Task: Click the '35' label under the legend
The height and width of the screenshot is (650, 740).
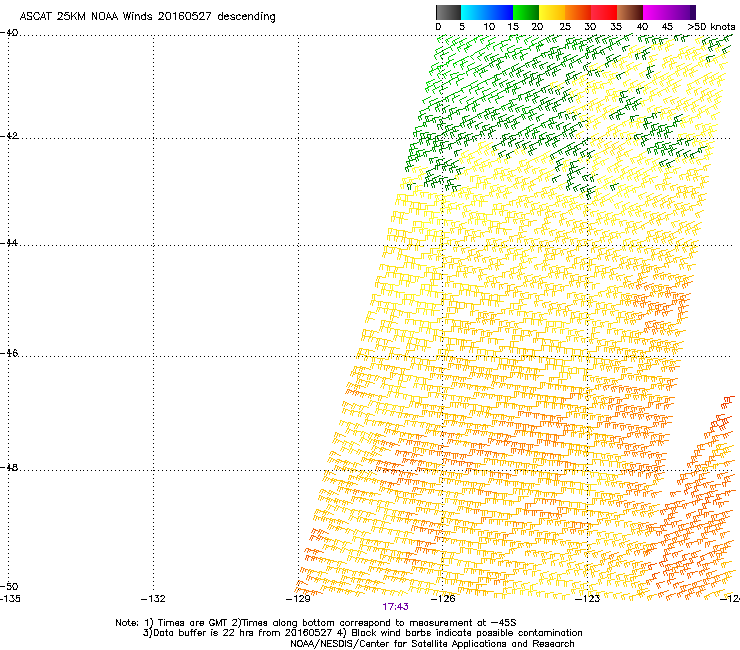Action: (x=616, y=26)
